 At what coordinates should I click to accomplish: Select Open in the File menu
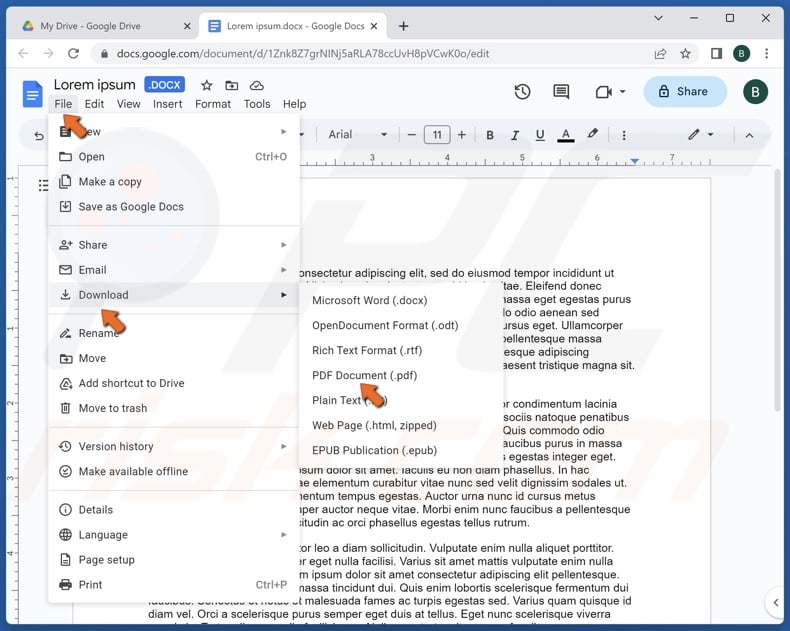click(x=174, y=157)
